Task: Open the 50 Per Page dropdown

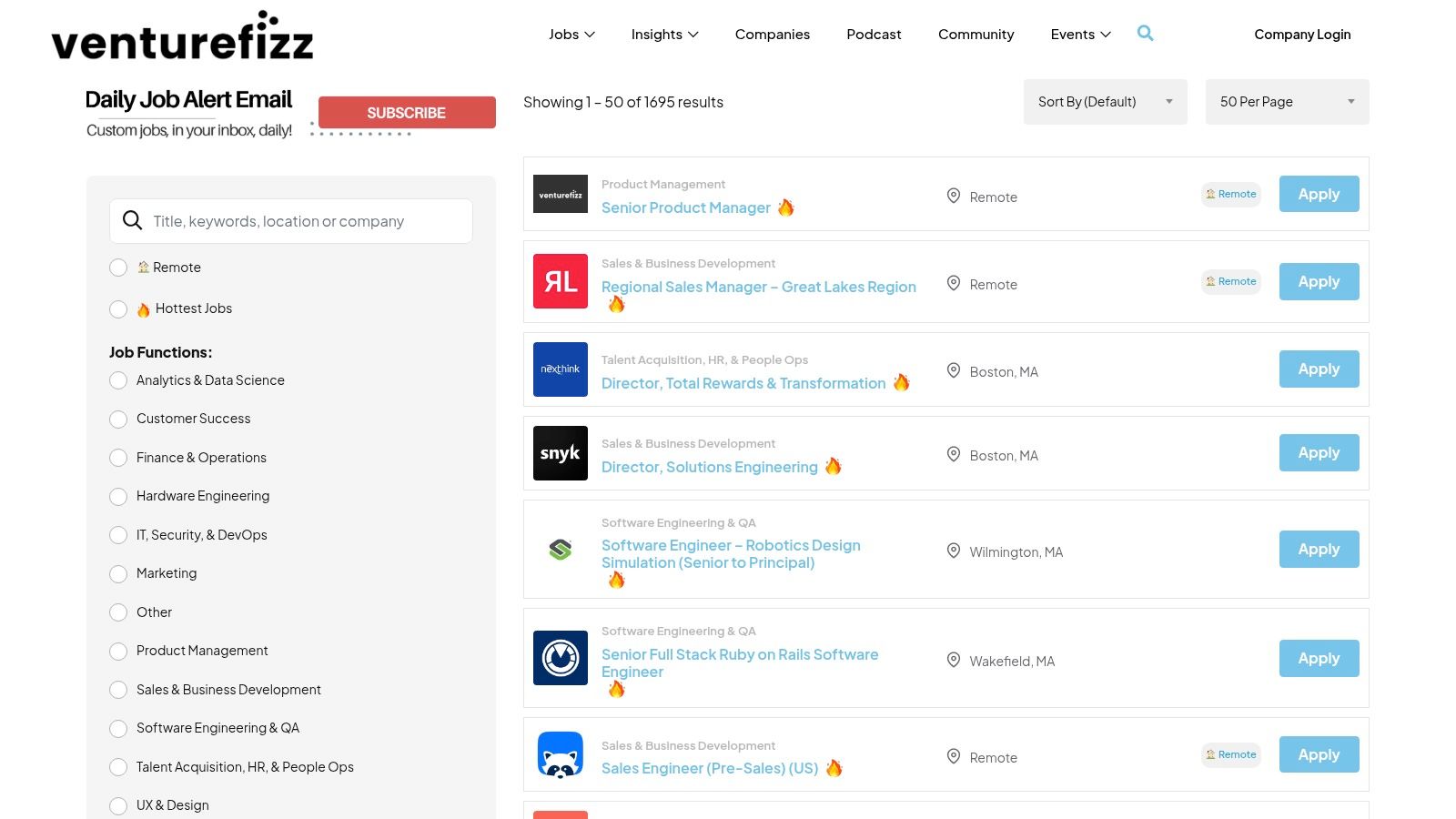Action: coord(1288,102)
